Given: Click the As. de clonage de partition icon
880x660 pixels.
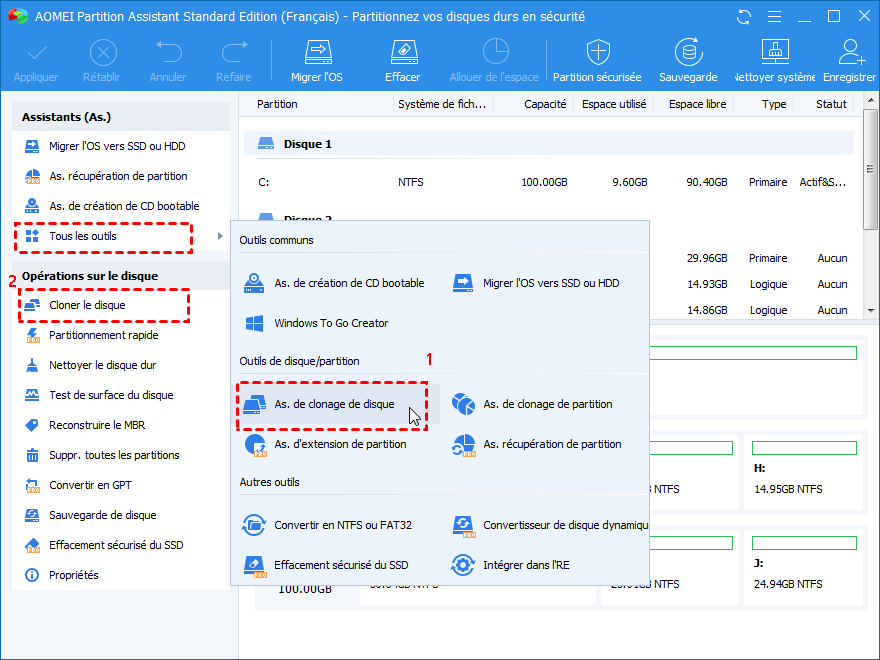Looking at the screenshot, I should (x=464, y=404).
